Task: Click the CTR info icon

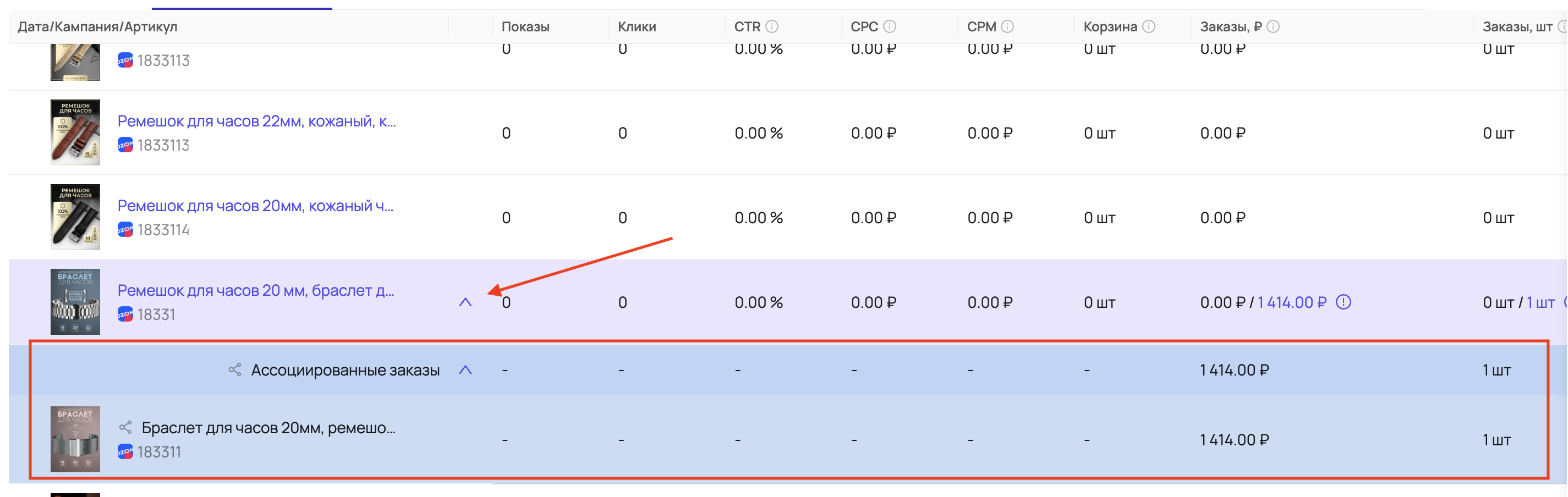Action: tap(772, 27)
